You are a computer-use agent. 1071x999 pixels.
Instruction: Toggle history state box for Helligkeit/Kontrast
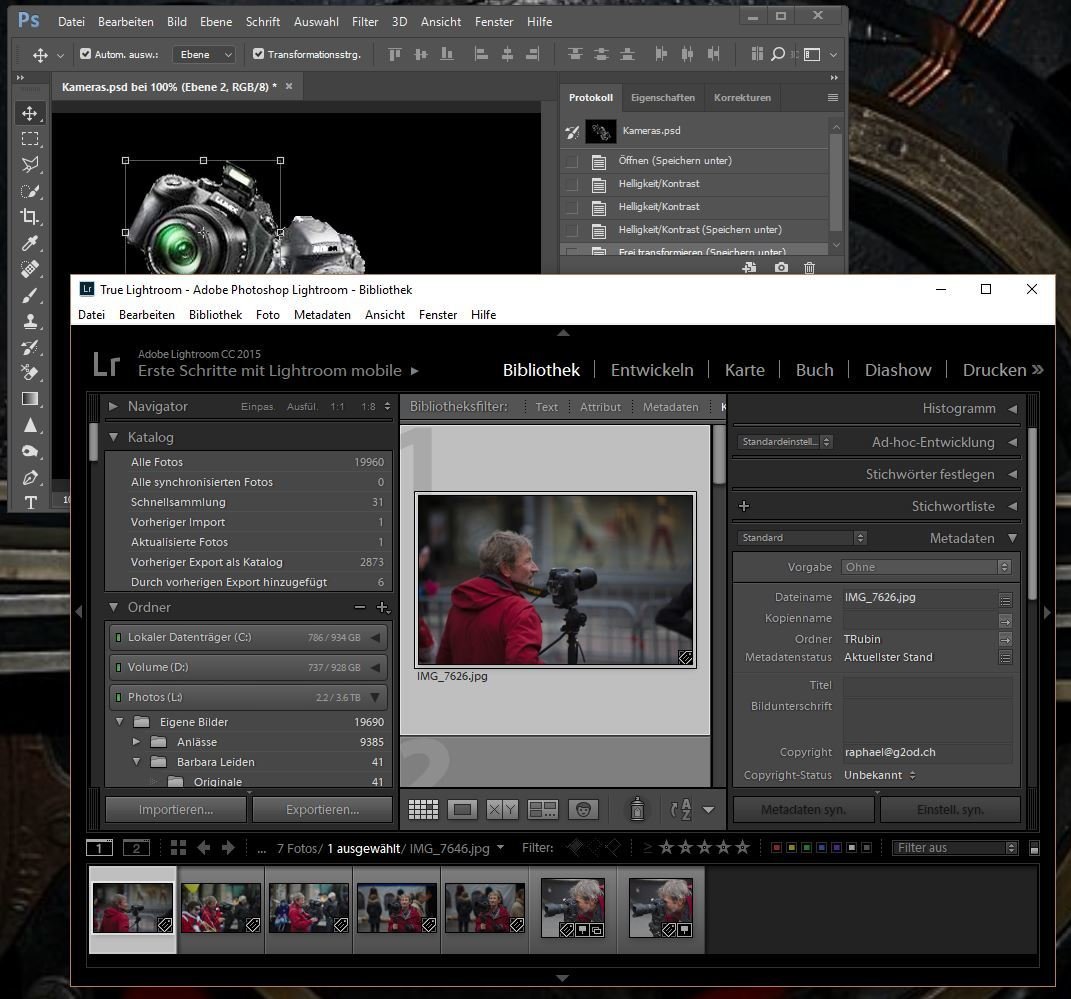(x=571, y=184)
